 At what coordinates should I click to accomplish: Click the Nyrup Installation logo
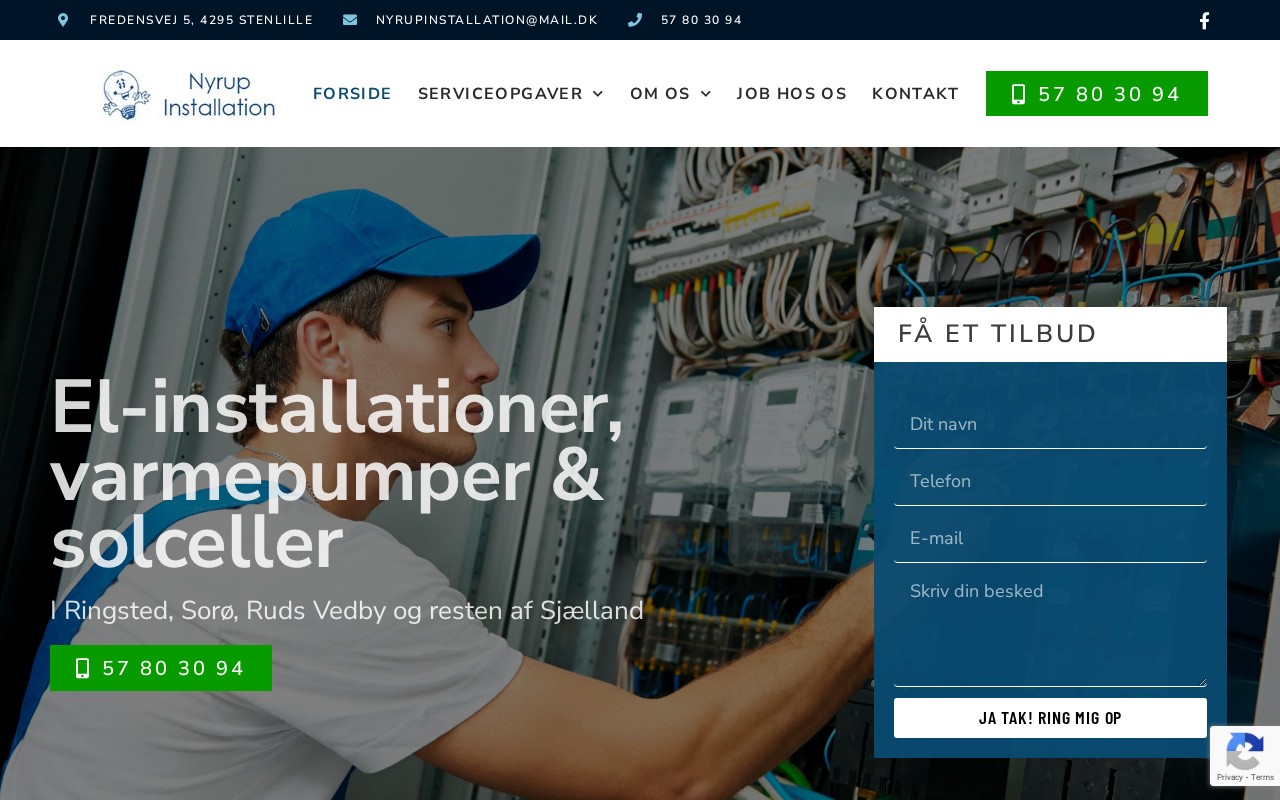pos(189,94)
